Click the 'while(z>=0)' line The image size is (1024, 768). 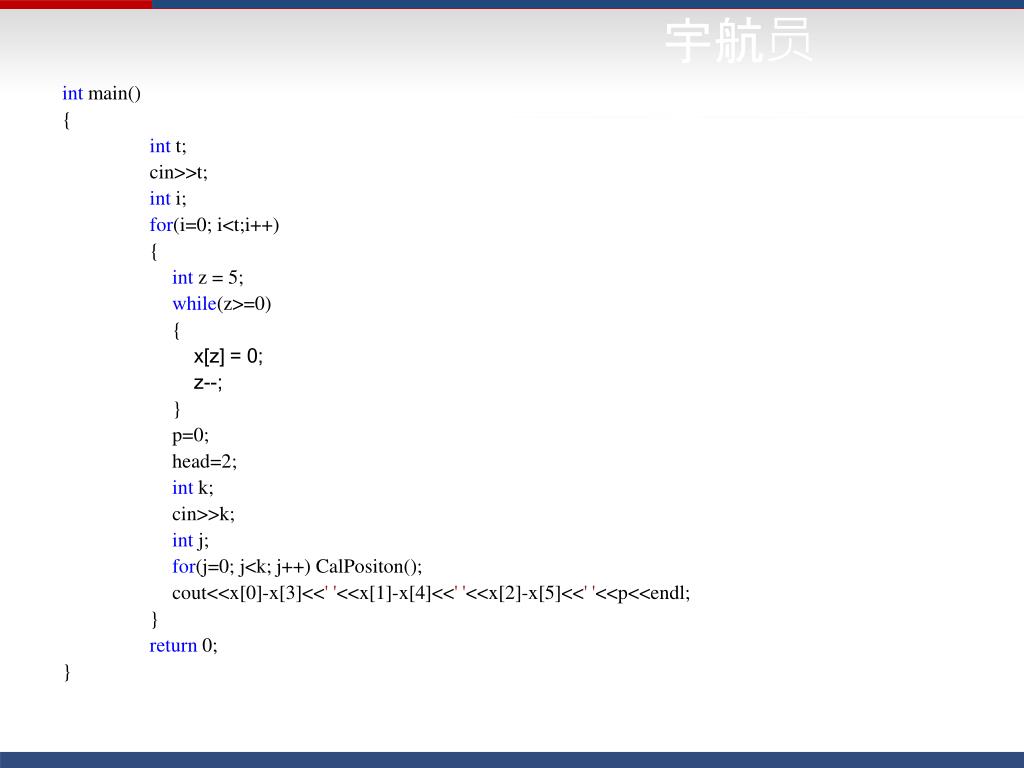click(x=221, y=304)
